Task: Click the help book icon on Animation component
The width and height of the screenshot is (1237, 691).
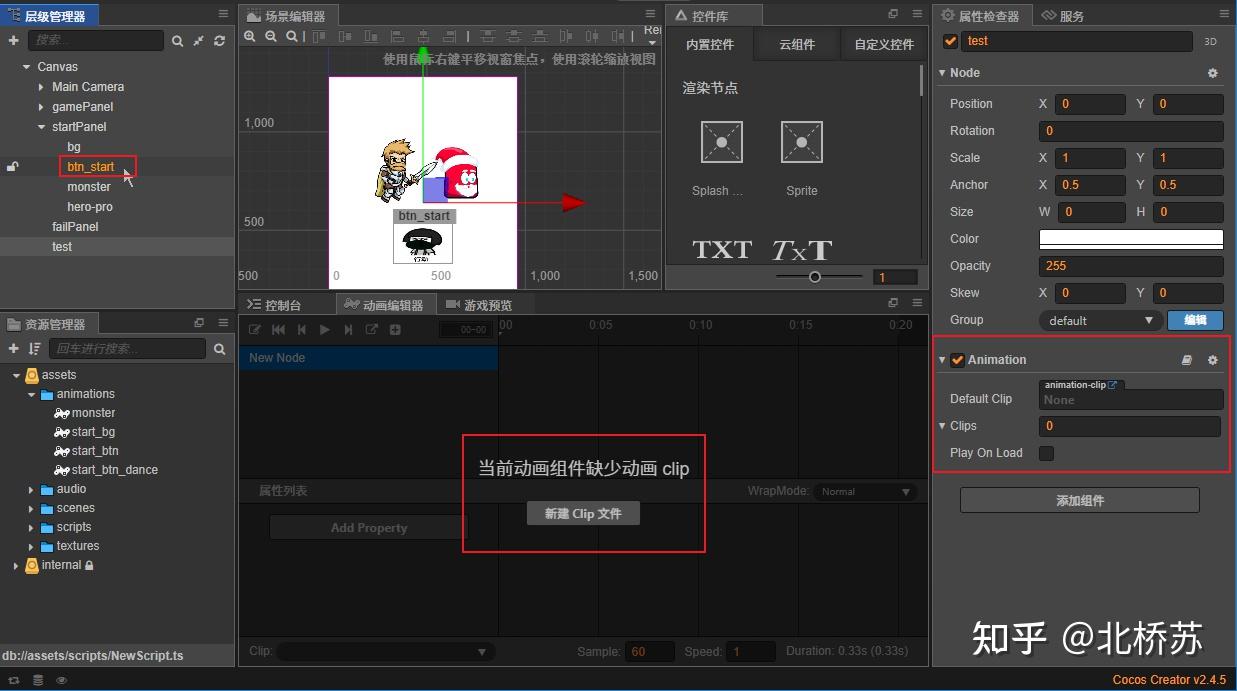Action: [x=1186, y=359]
